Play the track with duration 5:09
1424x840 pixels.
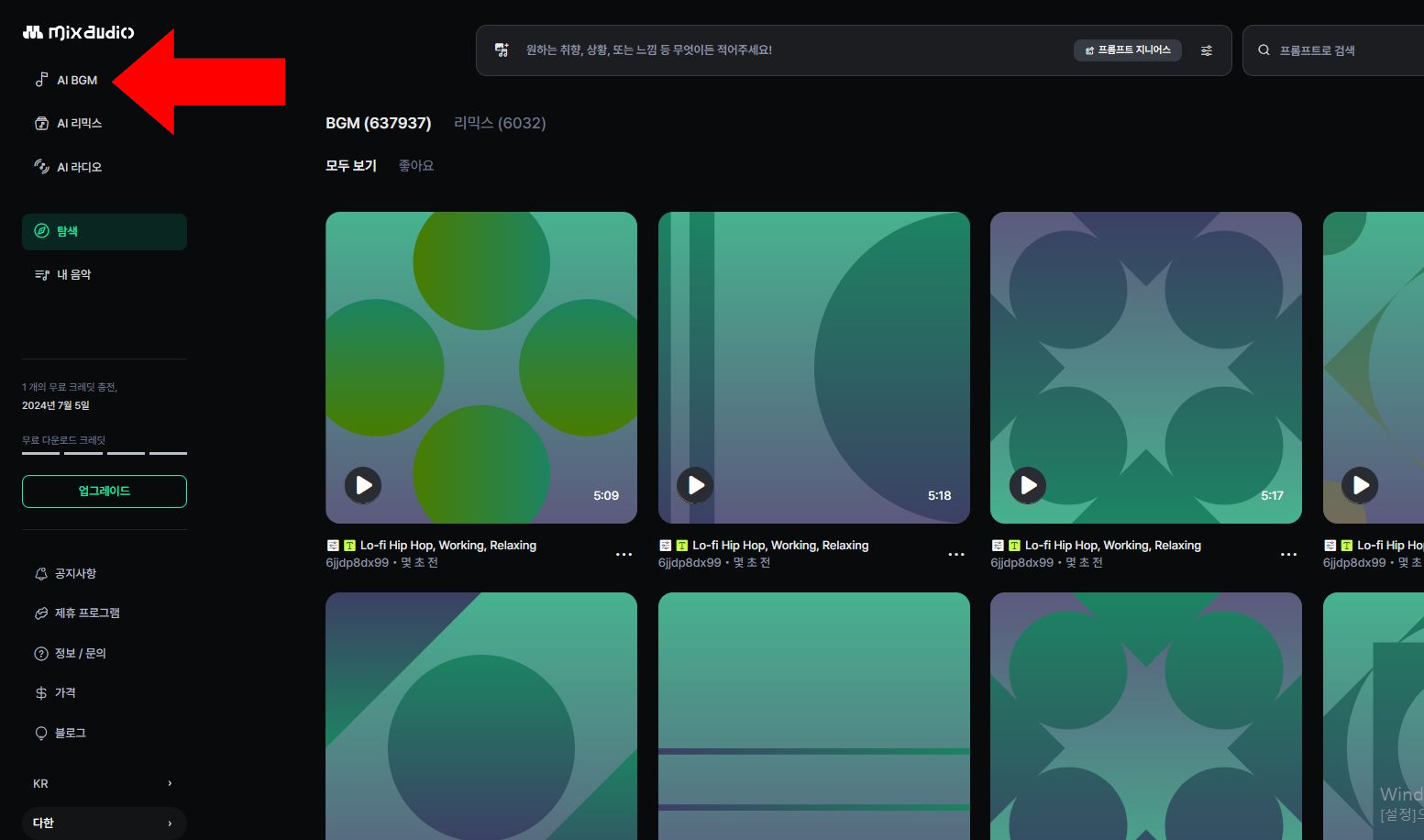click(363, 485)
